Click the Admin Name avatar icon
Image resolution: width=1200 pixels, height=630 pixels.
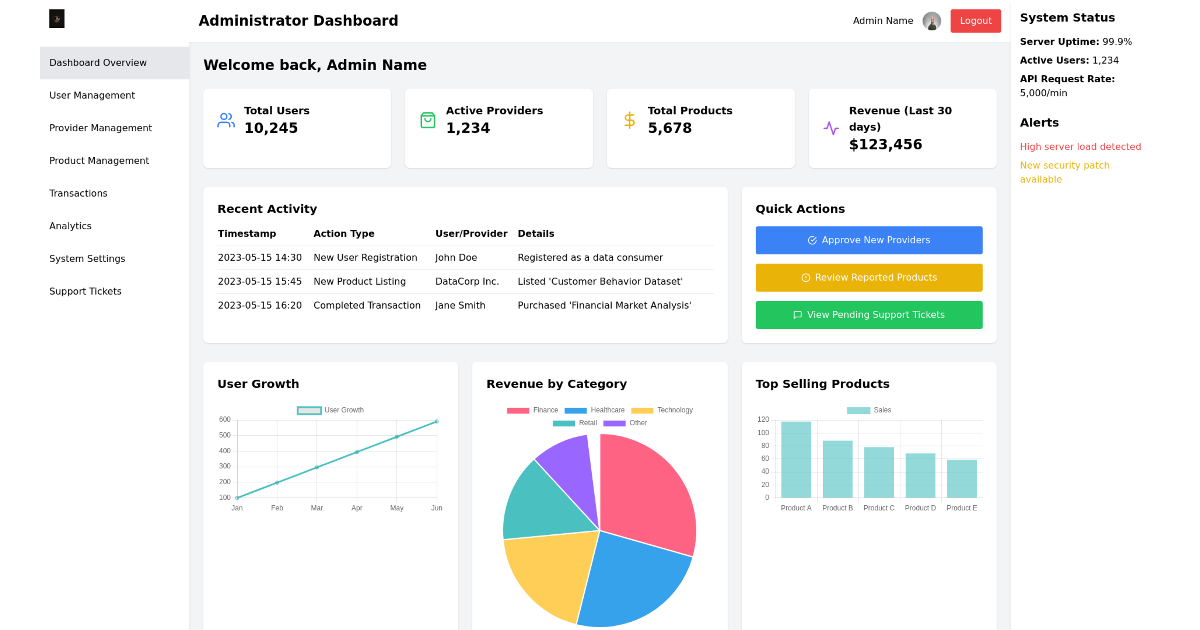(x=931, y=21)
